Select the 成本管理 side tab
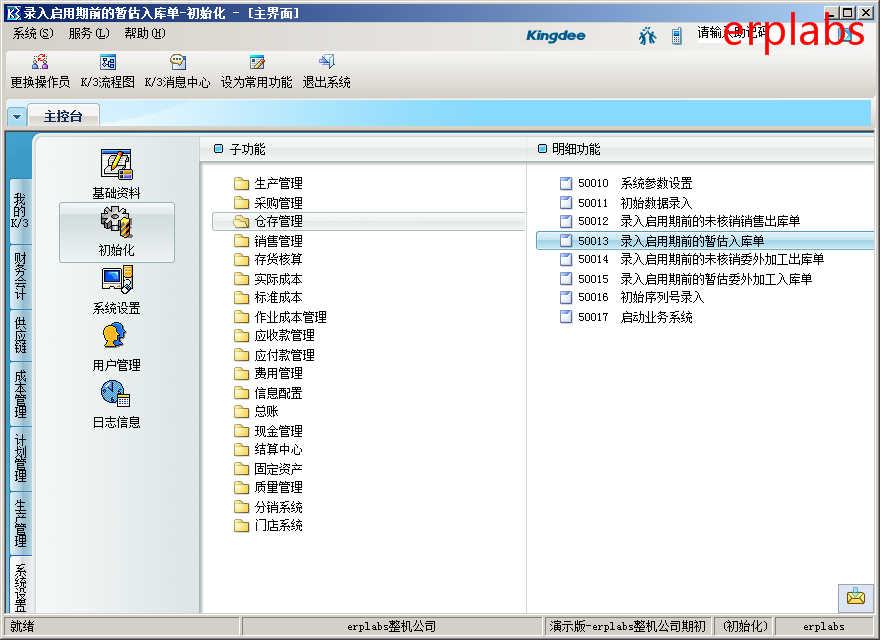This screenshot has height=640, width=880. pyautogui.click(x=21, y=394)
